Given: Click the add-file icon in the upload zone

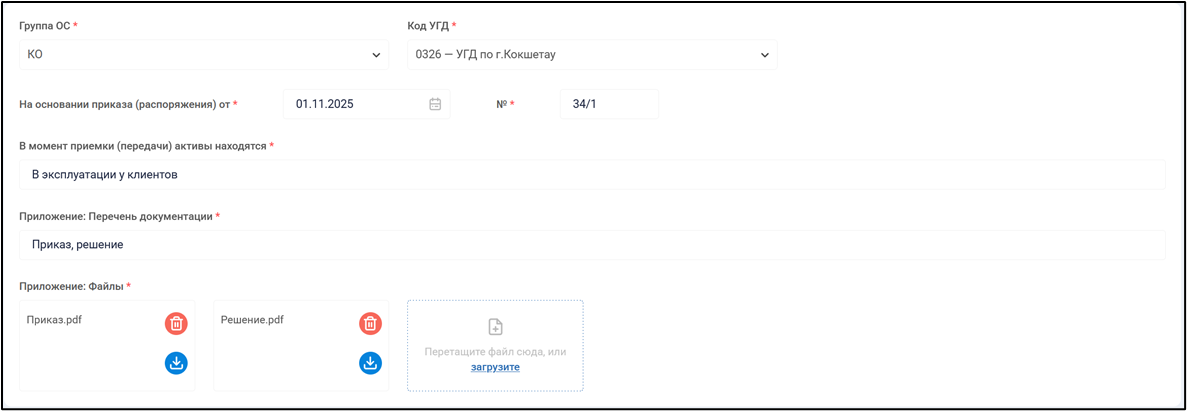Looking at the screenshot, I should (495, 327).
